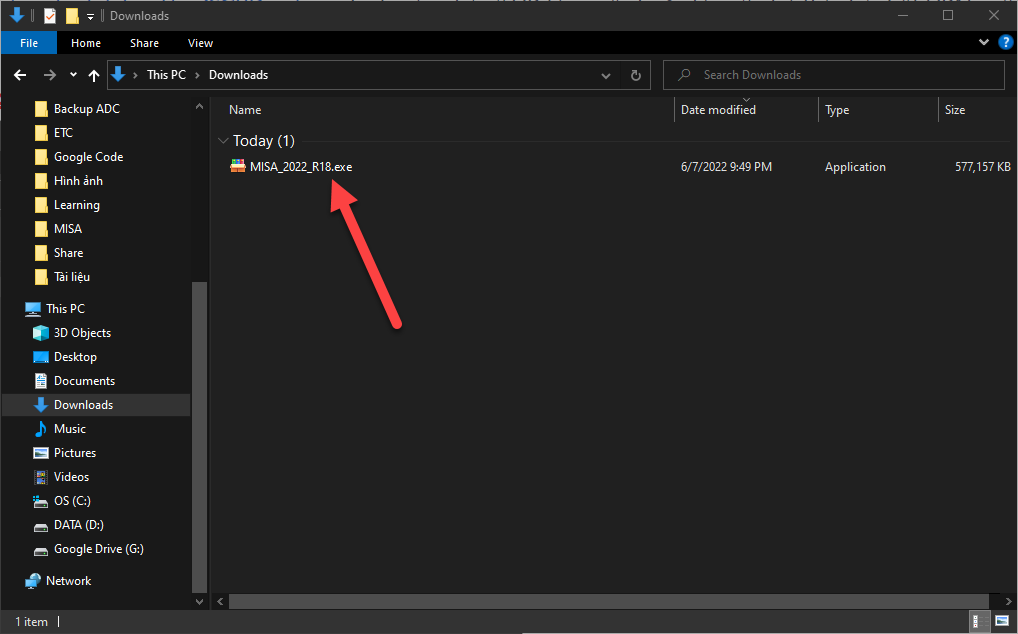Image resolution: width=1018 pixels, height=634 pixels.
Task: Click the New folder quick access icon in title bar
Action: coord(72,16)
